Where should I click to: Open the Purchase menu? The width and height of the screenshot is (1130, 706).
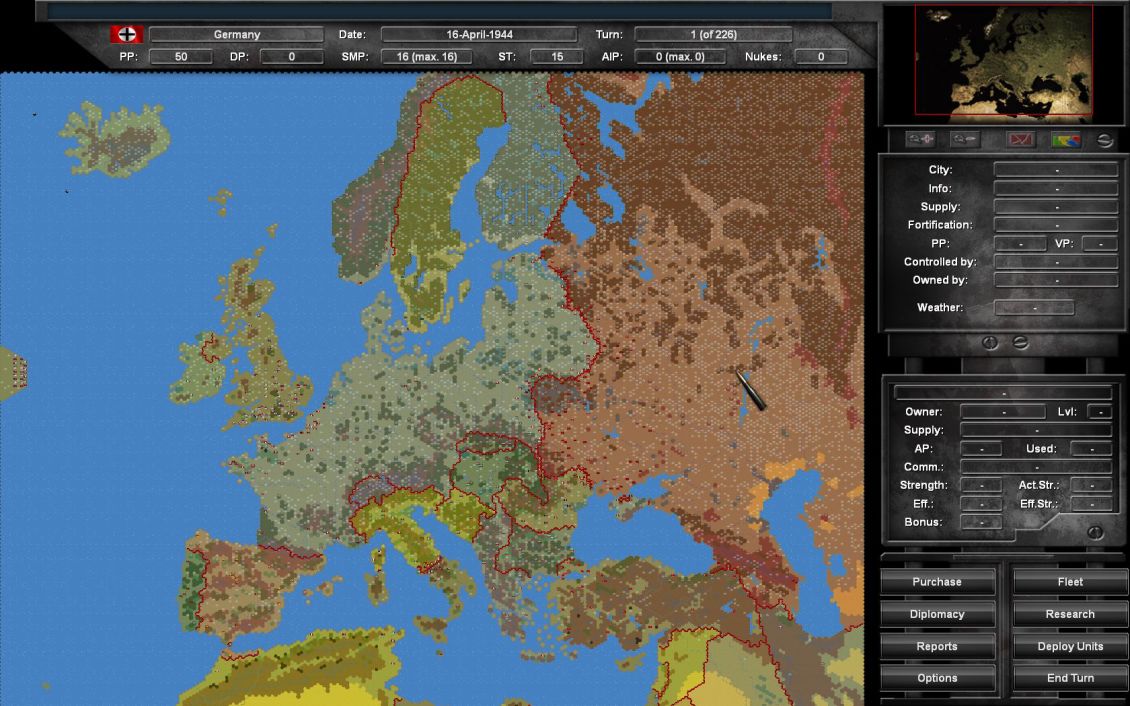(x=937, y=581)
